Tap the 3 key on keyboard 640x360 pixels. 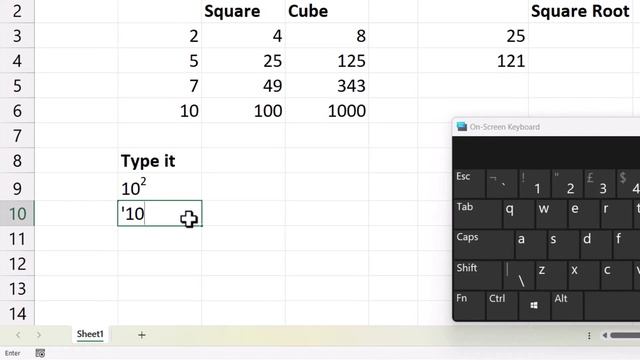(x=600, y=183)
